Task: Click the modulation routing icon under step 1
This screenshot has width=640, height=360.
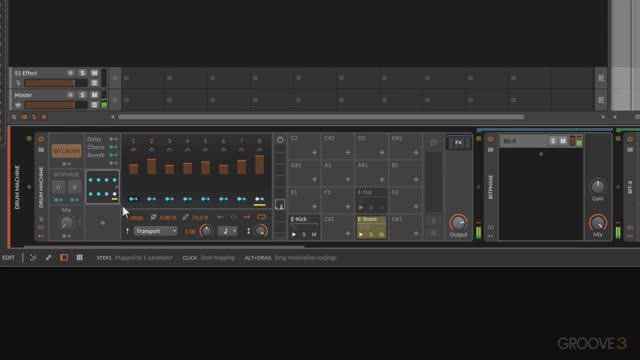Action: point(133,199)
